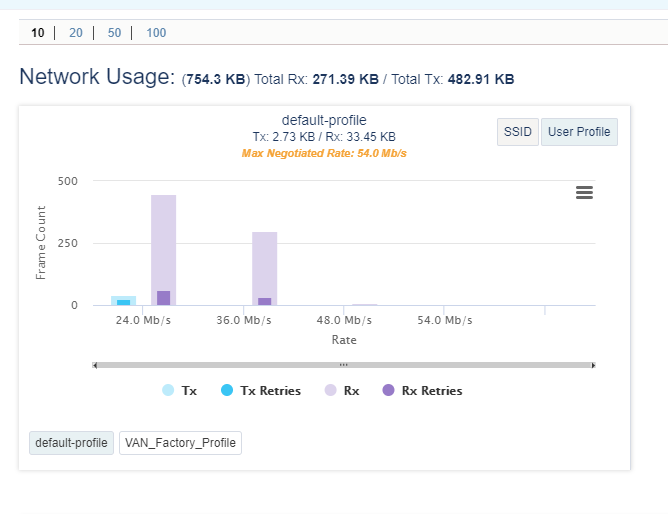
Task: Grab the chart horizontal scrollbar handle
Action: (x=343, y=365)
